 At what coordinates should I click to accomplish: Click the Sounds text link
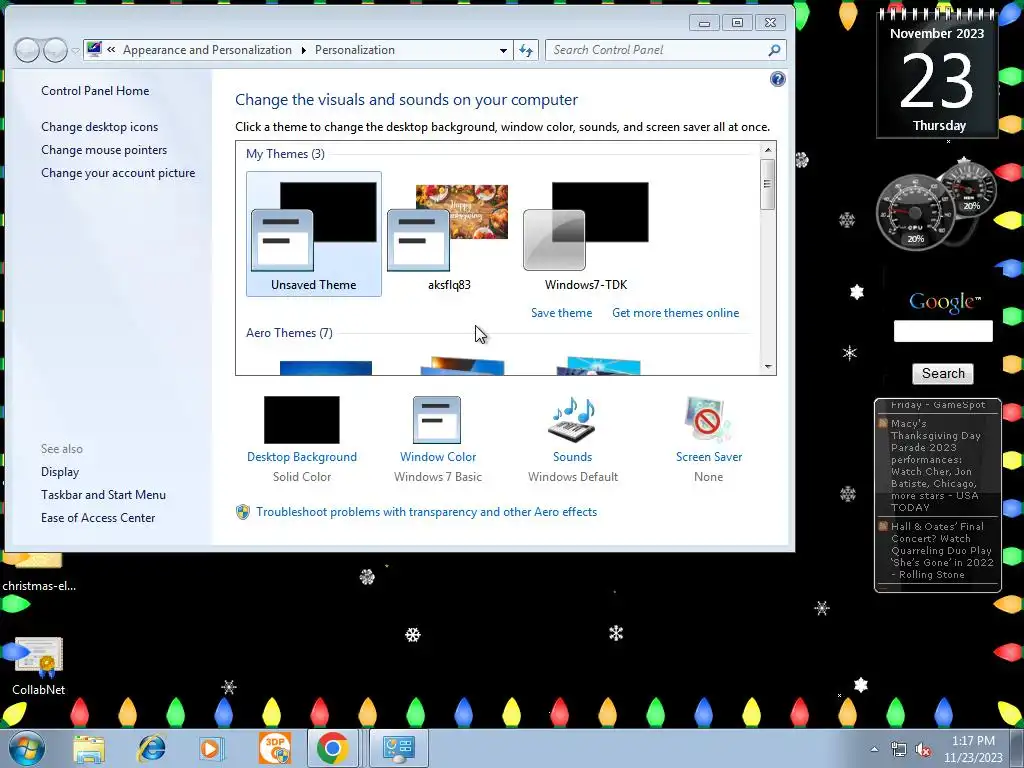pos(573,457)
